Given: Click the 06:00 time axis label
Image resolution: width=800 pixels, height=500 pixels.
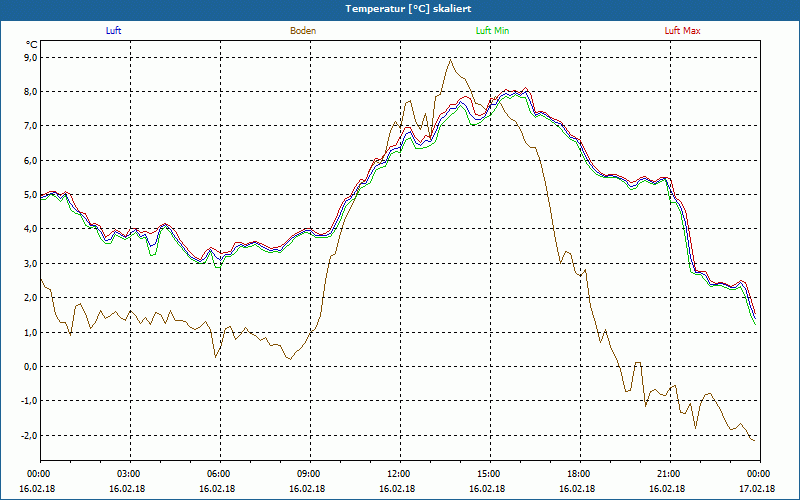Looking at the screenshot, I should pyautogui.click(x=220, y=474).
